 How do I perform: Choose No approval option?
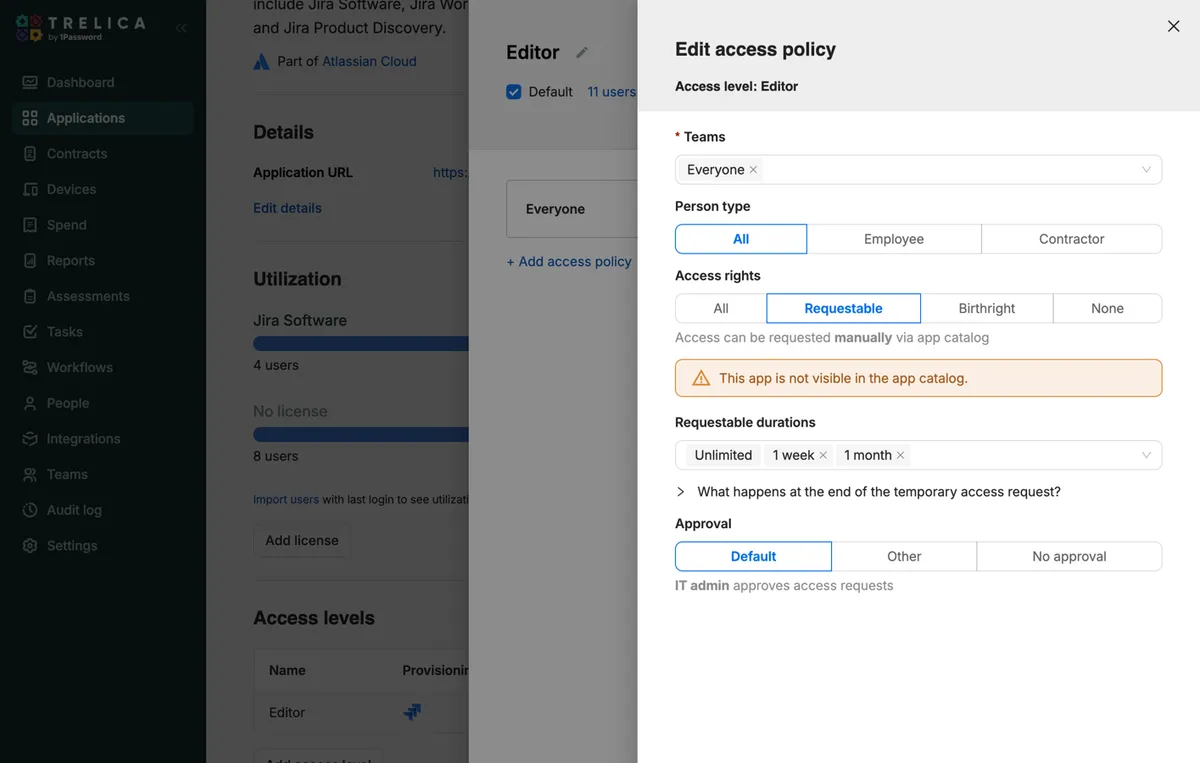[x=1070, y=556]
